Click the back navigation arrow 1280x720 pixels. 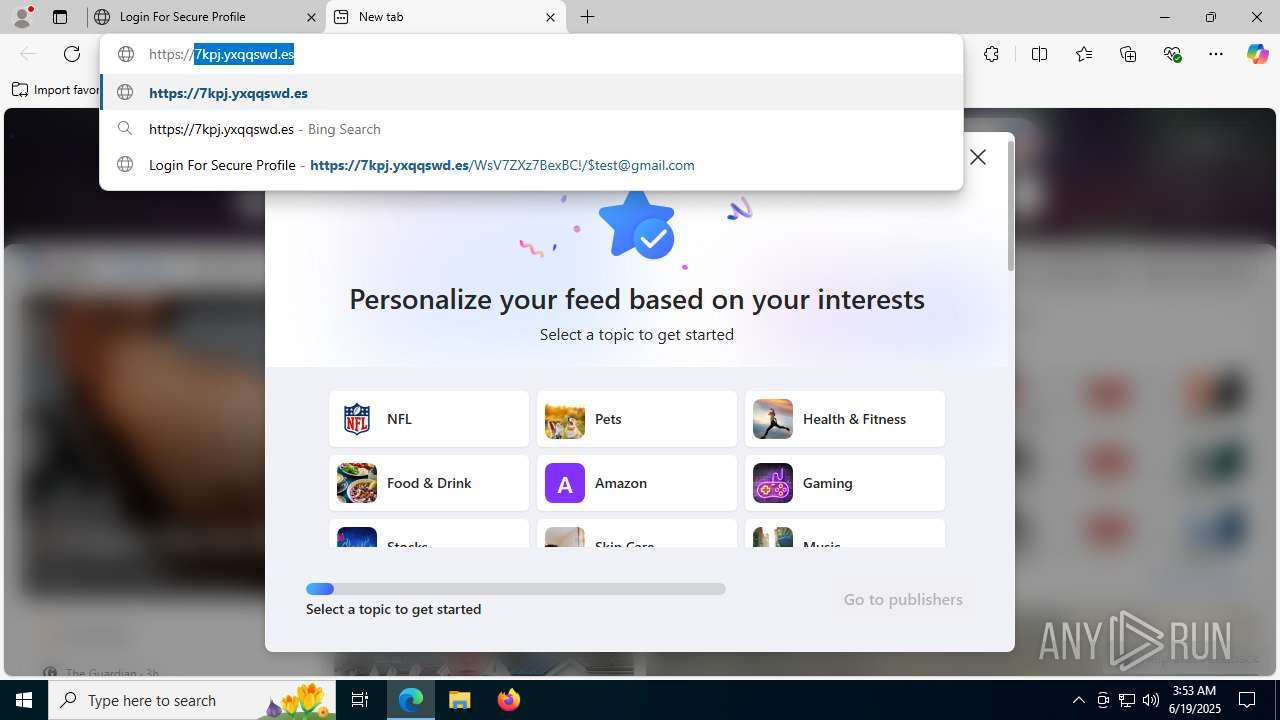coord(28,54)
